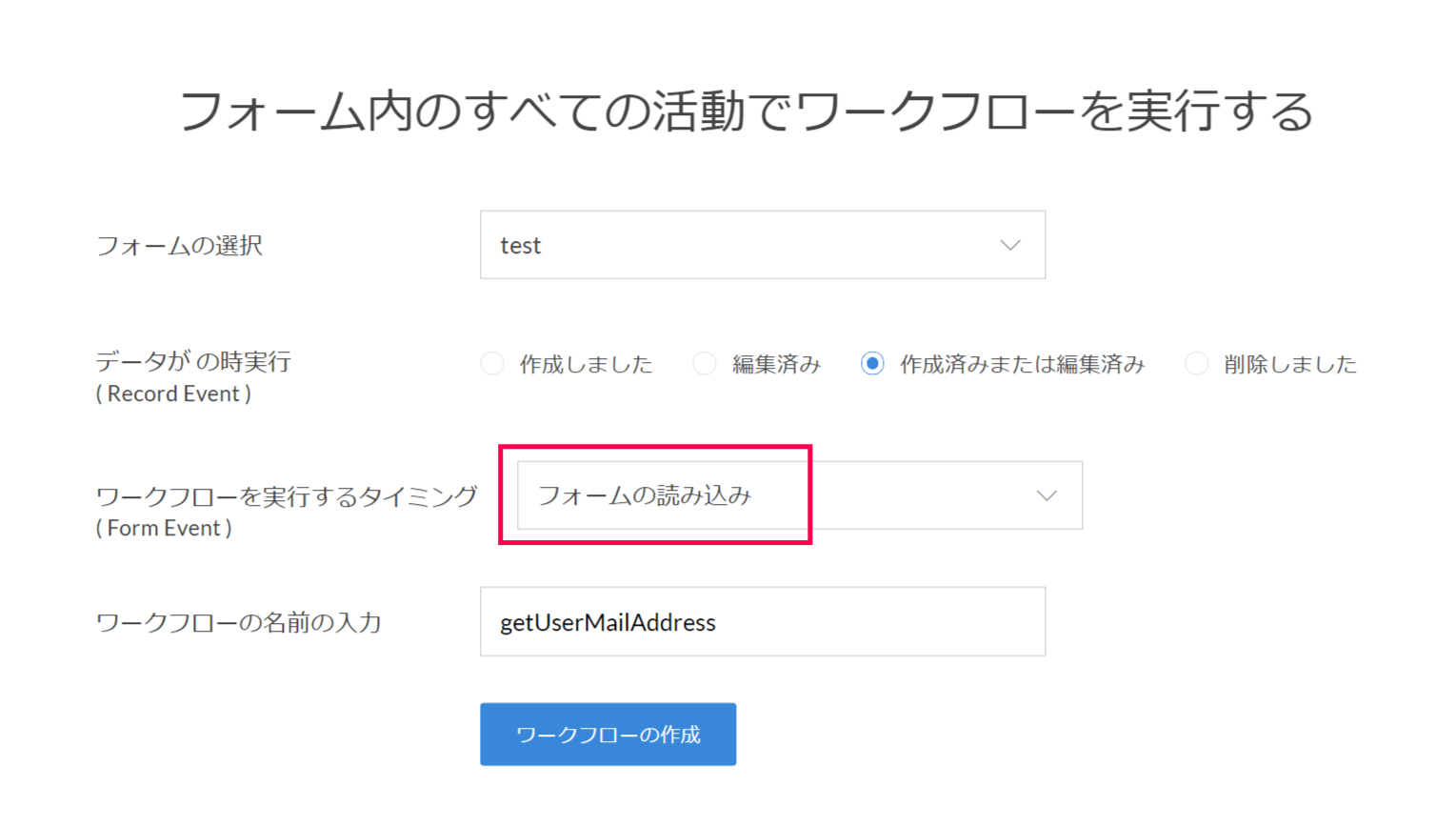Screen dimensions: 1456x826
Task: Click the ( Form Event ) caption
Action: [x=164, y=529]
